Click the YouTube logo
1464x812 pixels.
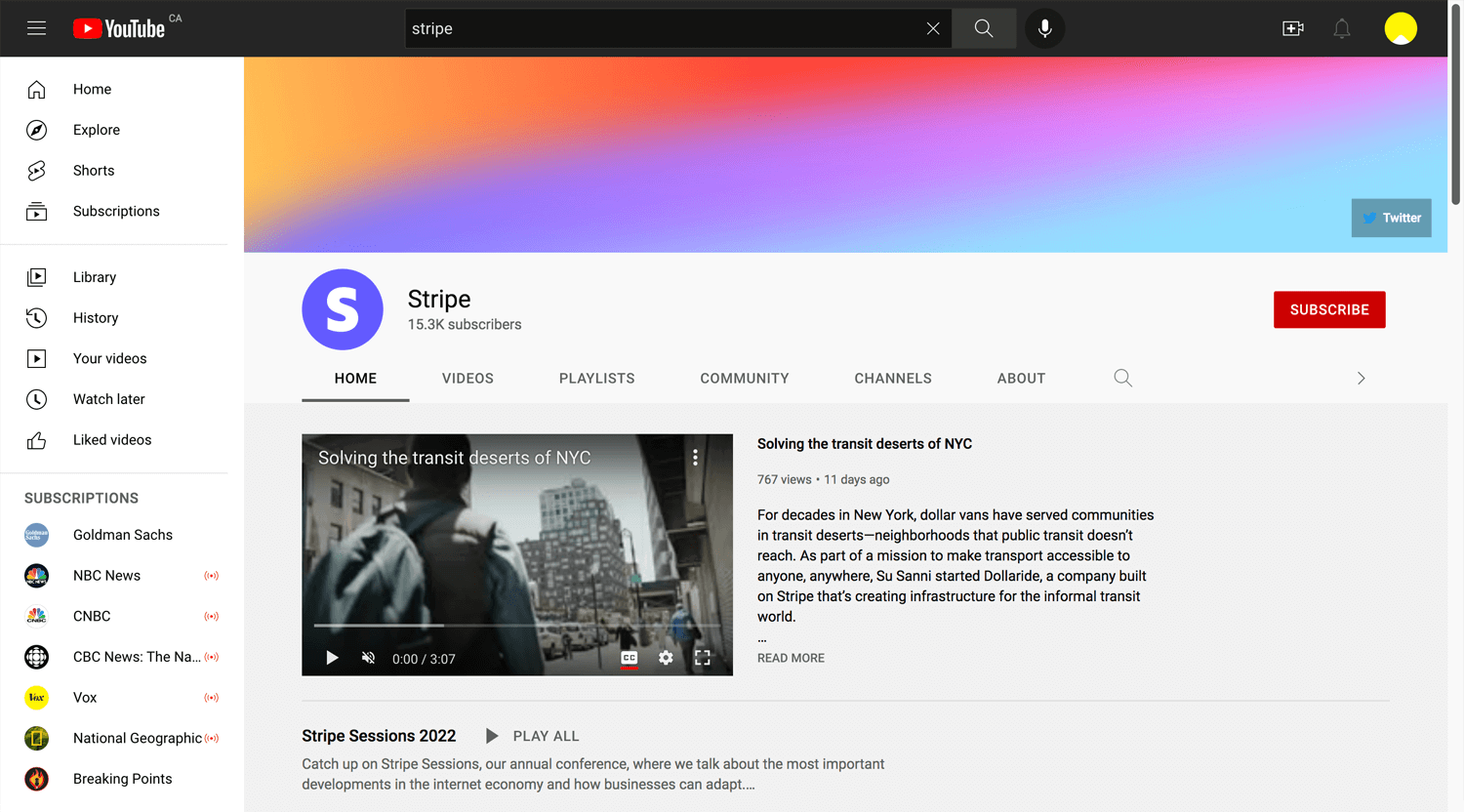point(119,28)
